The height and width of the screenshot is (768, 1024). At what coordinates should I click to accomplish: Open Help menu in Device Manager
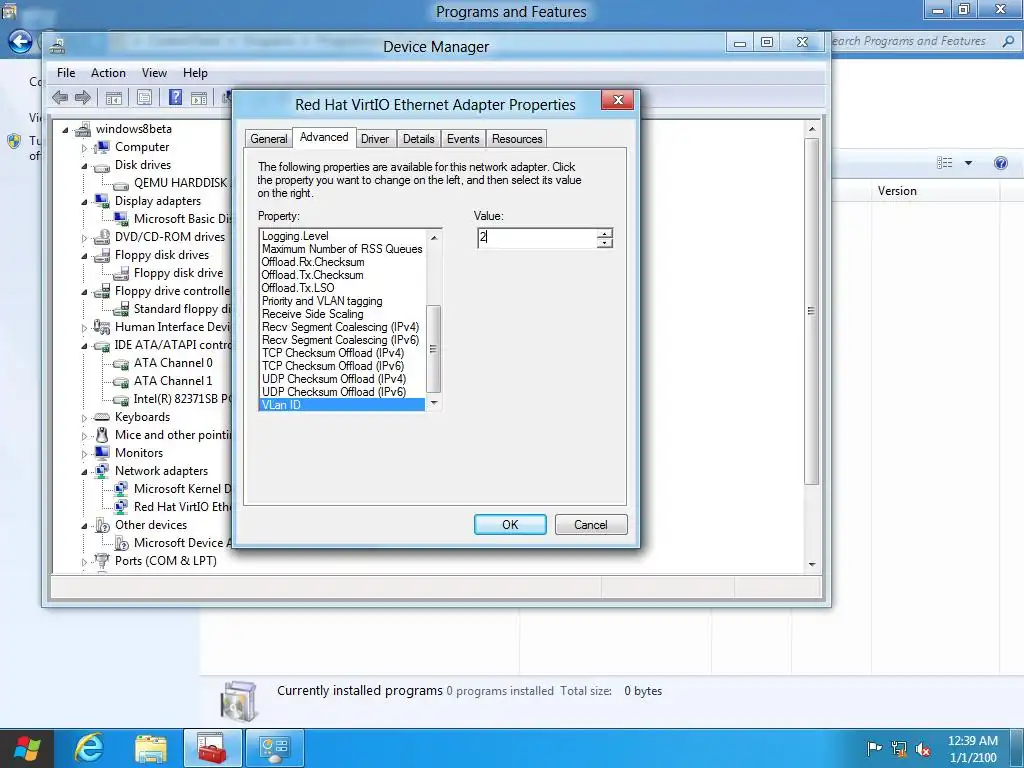click(195, 73)
